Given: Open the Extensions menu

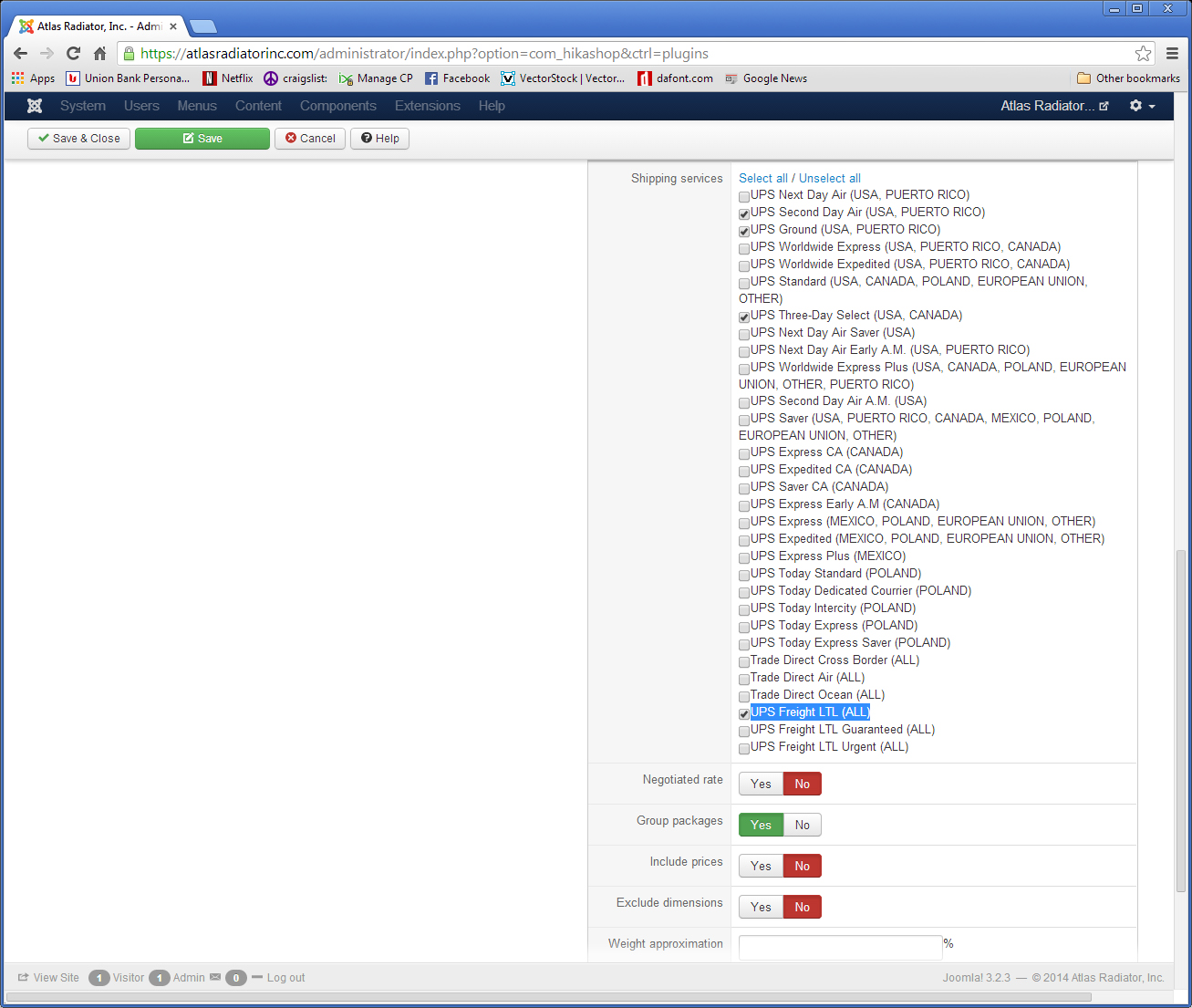Looking at the screenshot, I should [428, 106].
